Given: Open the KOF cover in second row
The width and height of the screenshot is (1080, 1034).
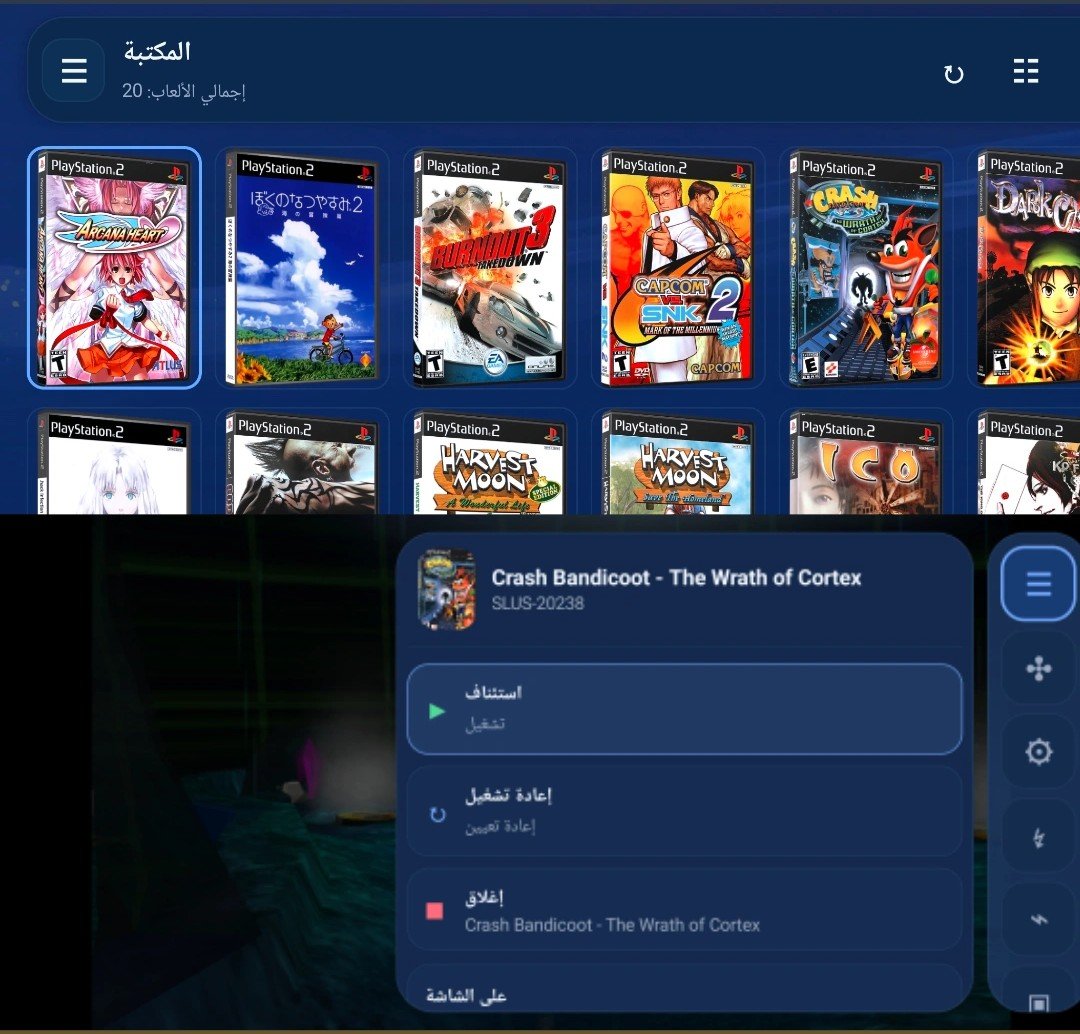Looking at the screenshot, I should [x=1026, y=462].
